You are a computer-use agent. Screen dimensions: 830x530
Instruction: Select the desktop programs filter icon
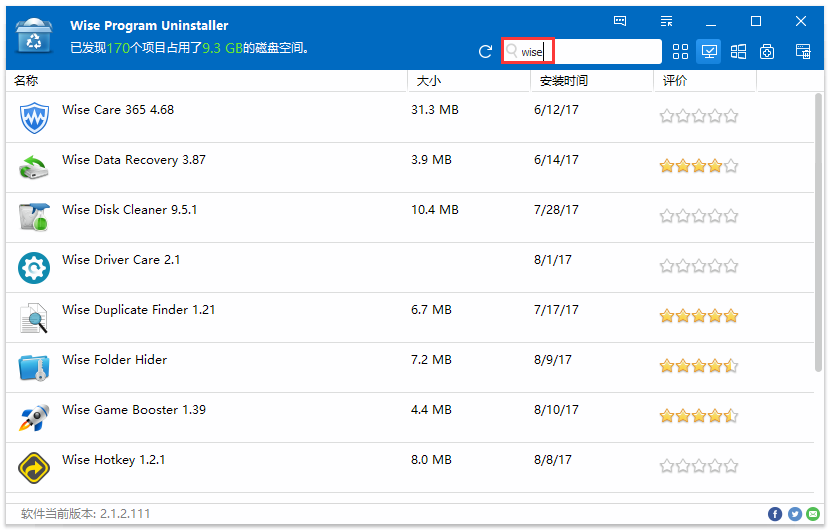709,52
